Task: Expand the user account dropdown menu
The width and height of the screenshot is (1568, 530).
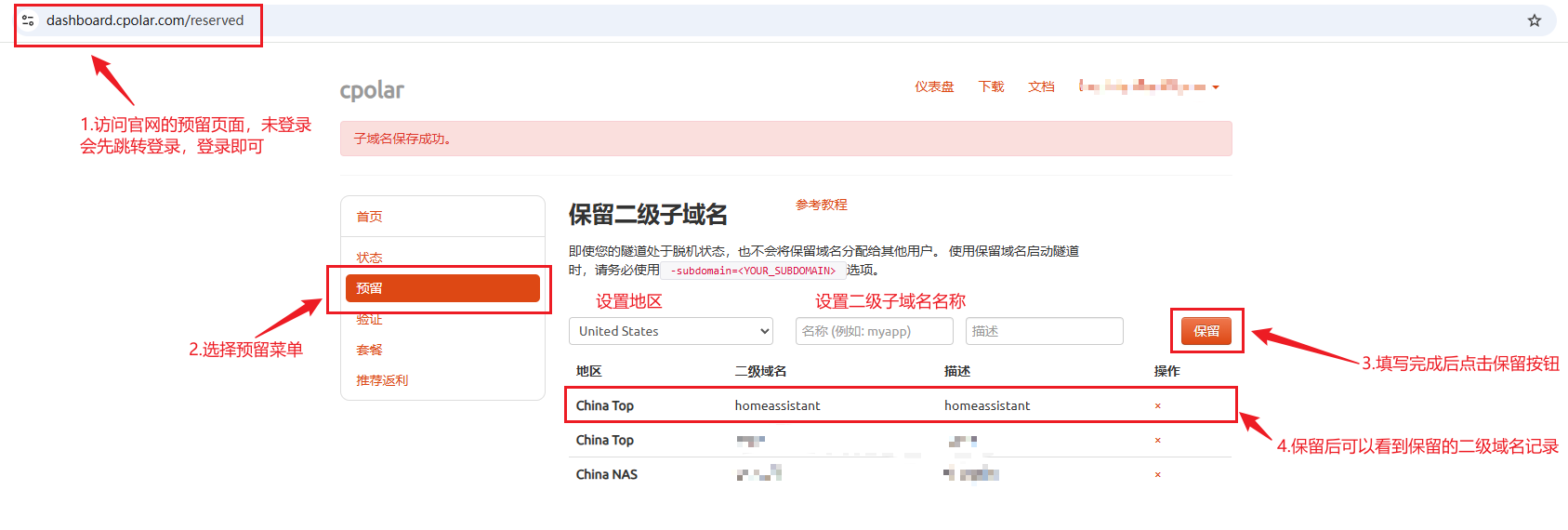Action: click(1149, 87)
